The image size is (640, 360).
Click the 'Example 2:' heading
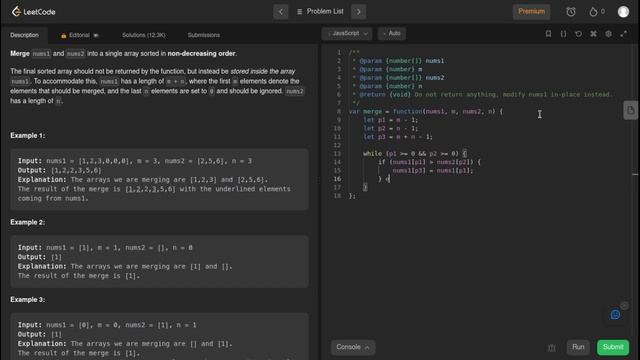28,222
